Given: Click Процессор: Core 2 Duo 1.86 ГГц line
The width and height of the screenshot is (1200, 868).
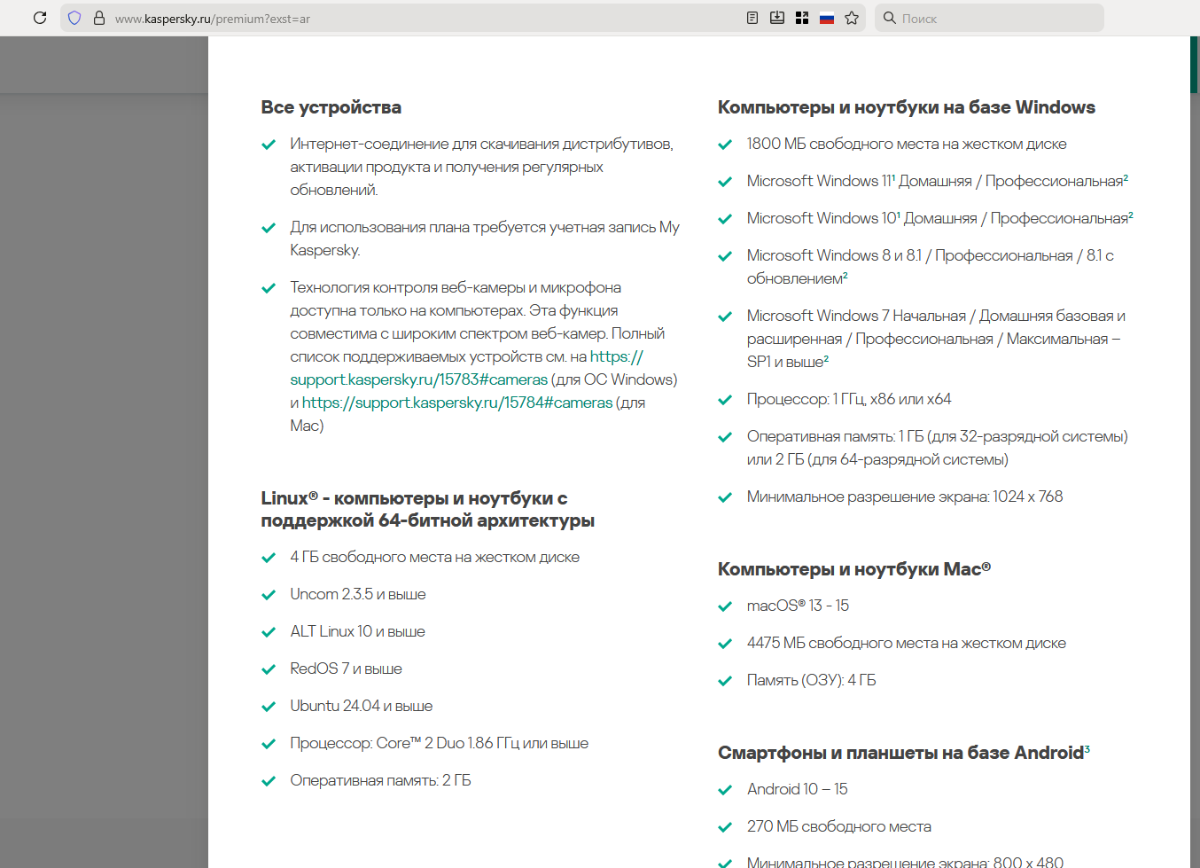Looking at the screenshot, I should click(439, 743).
